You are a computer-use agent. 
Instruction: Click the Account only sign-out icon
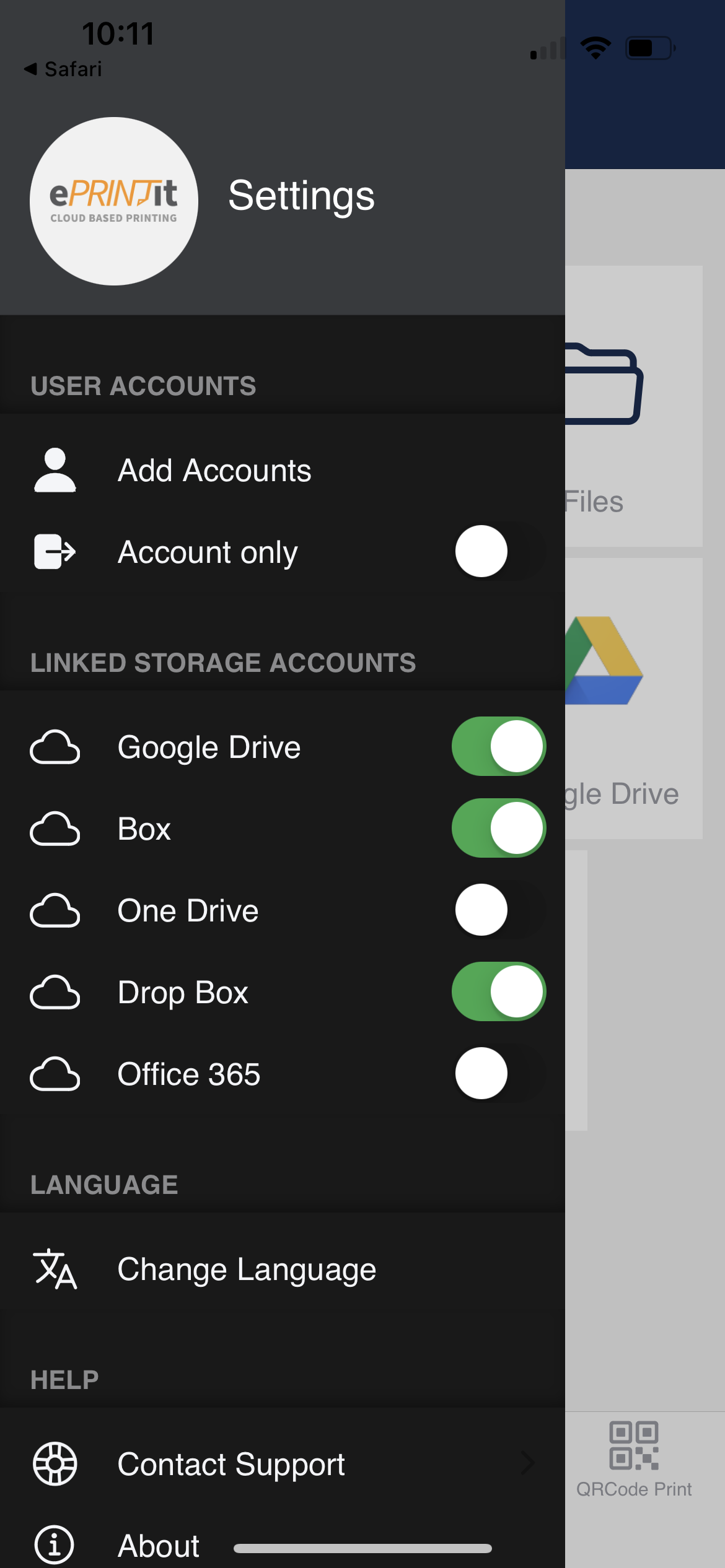pos(55,551)
